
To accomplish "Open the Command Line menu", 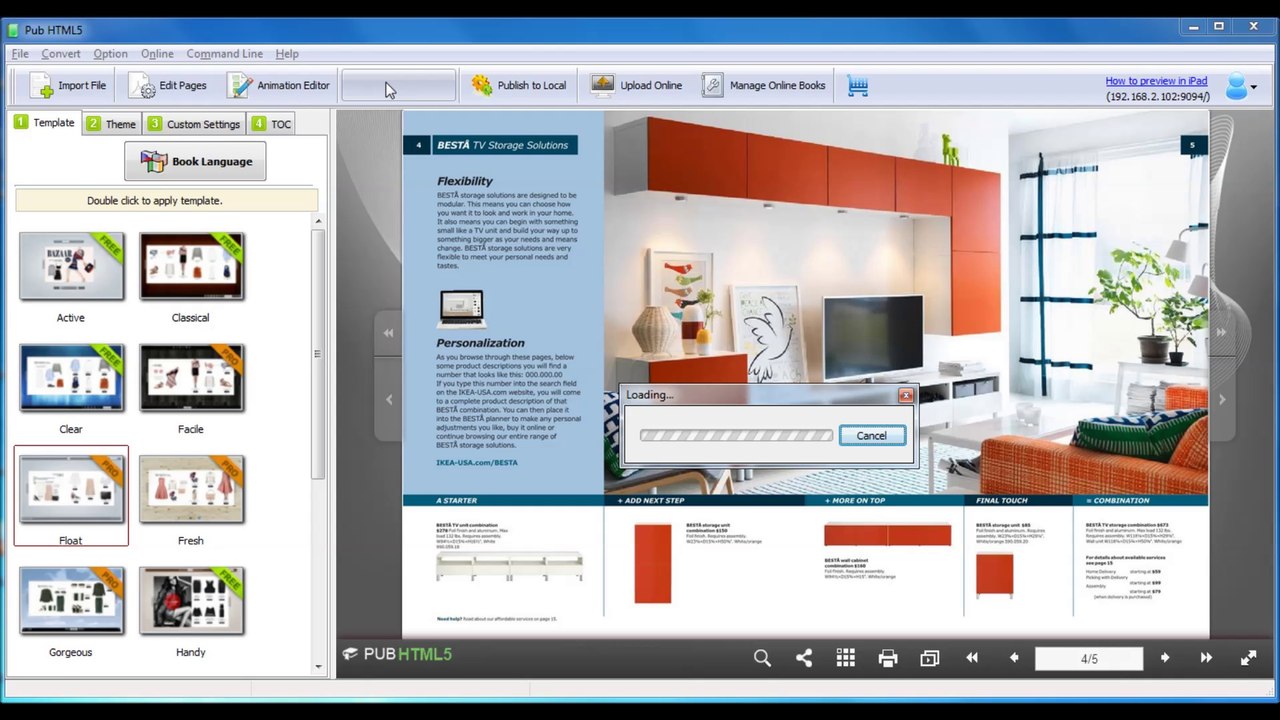I will pos(225,54).
